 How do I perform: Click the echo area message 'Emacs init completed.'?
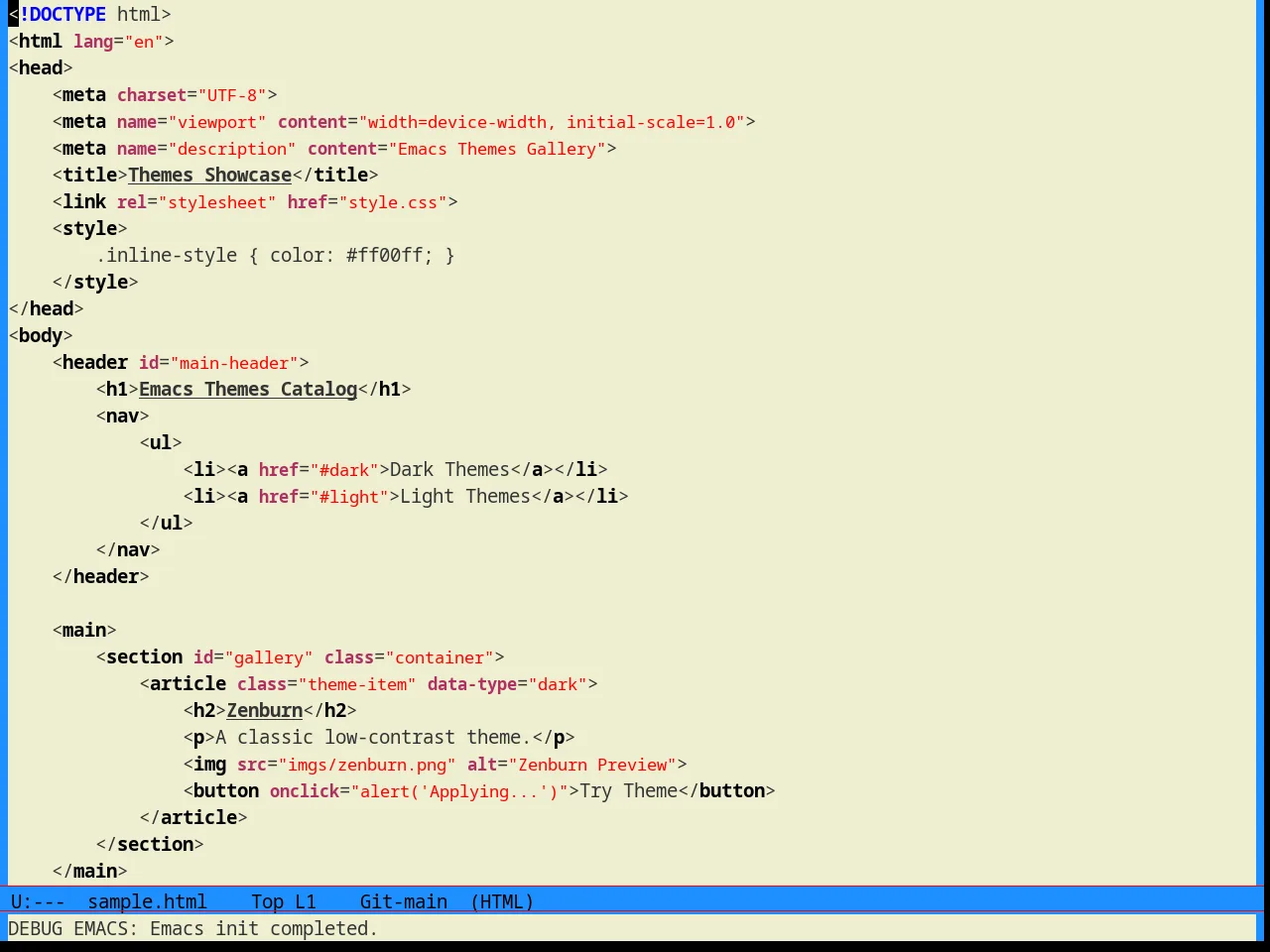pos(264,928)
